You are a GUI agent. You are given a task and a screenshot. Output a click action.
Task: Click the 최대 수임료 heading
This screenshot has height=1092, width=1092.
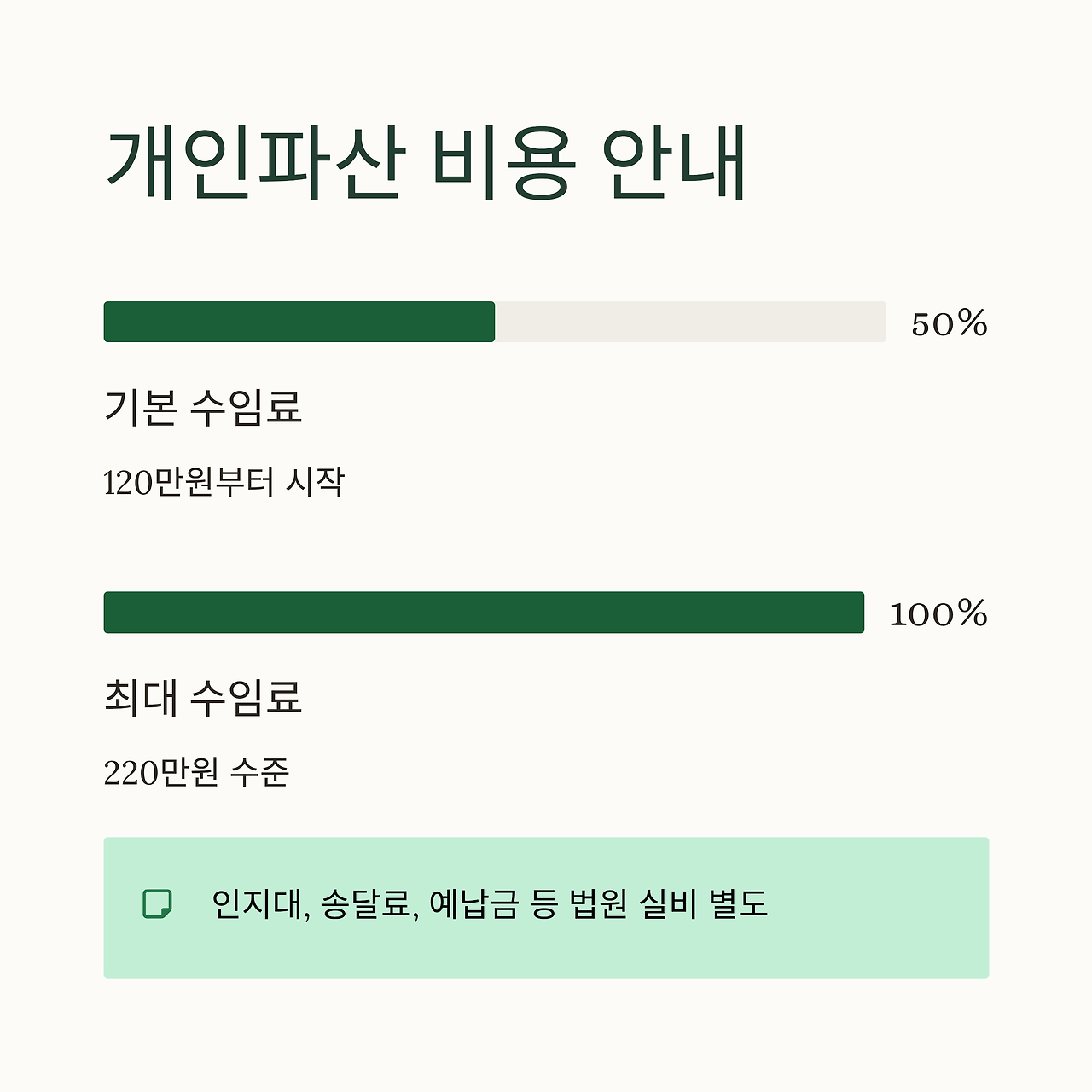[x=203, y=697]
